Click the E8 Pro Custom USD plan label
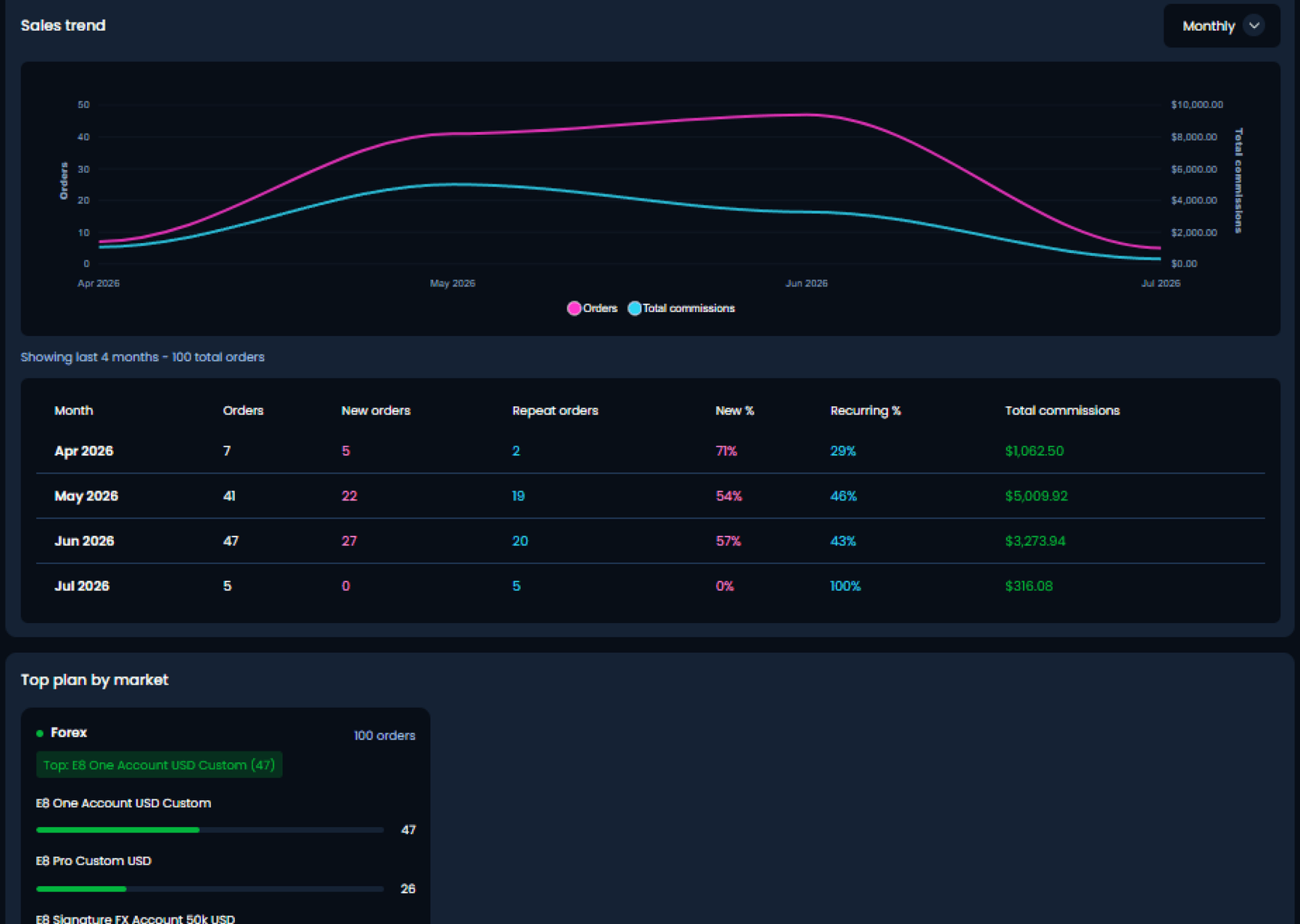 click(x=94, y=861)
